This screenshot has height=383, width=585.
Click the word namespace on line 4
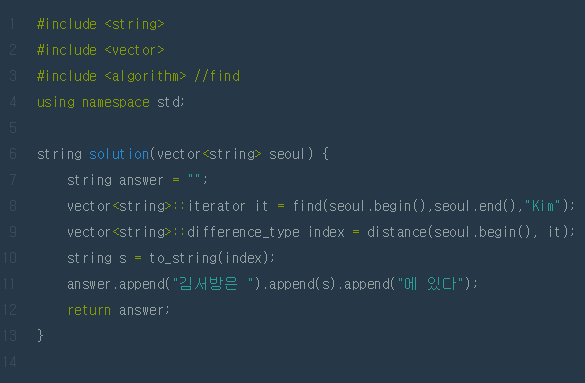(x=116, y=103)
